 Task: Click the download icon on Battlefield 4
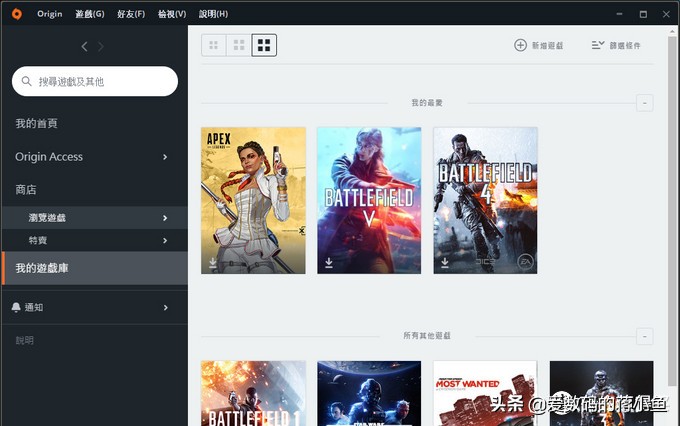coord(445,262)
